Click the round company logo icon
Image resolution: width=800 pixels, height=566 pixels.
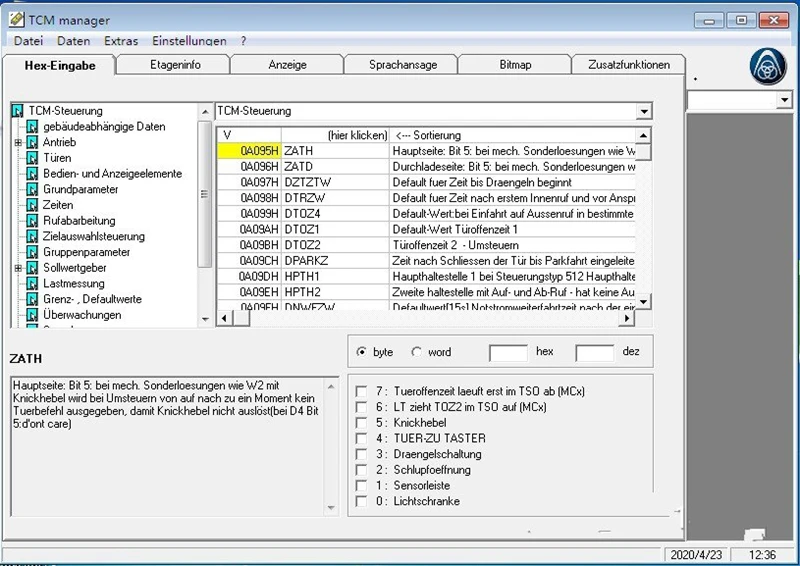[x=768, y=66]
